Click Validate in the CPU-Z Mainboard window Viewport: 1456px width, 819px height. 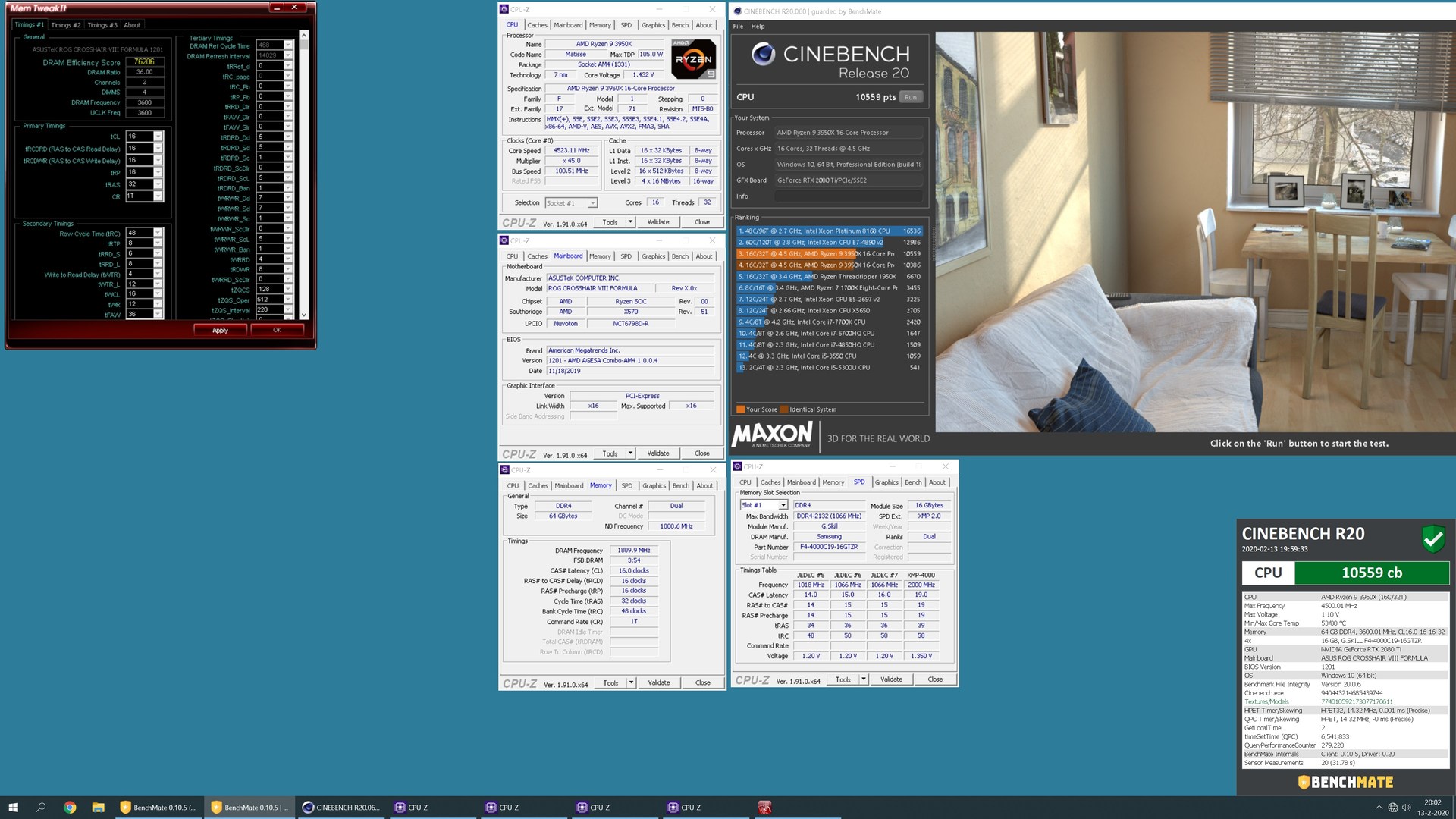[x=657, y=453]
